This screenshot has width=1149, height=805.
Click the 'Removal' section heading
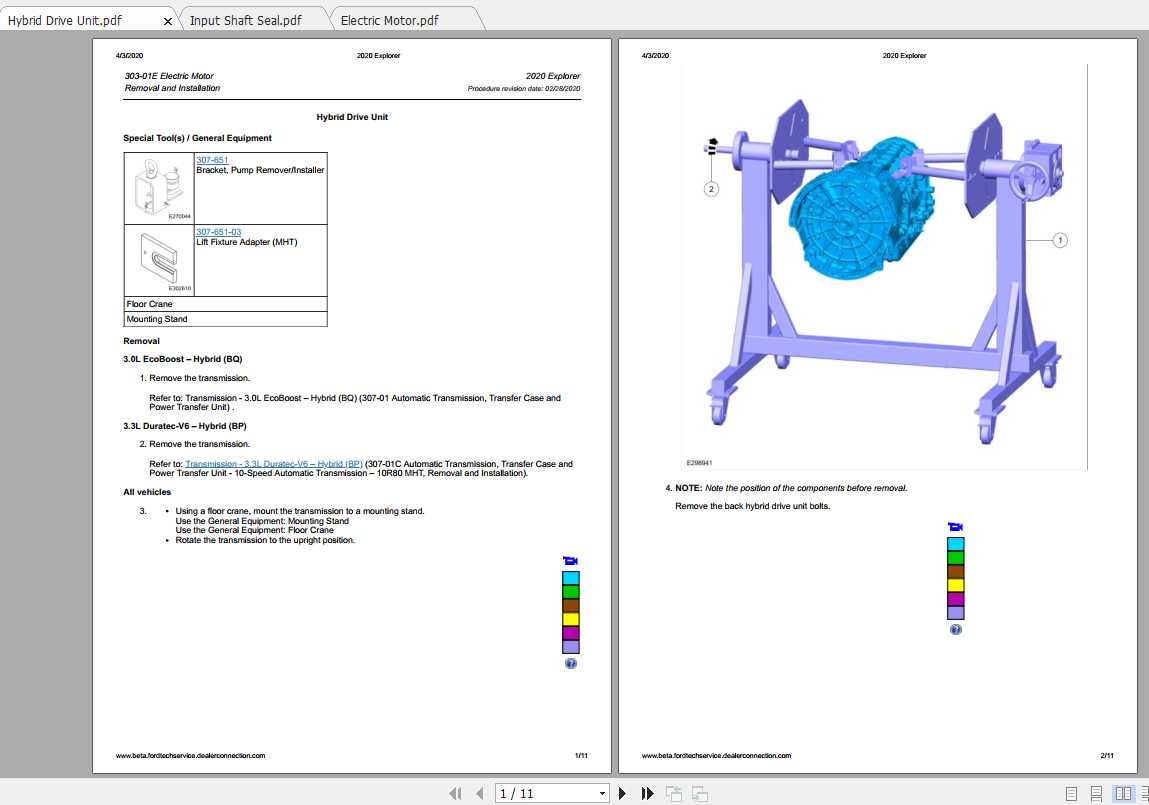coord(141,341)
